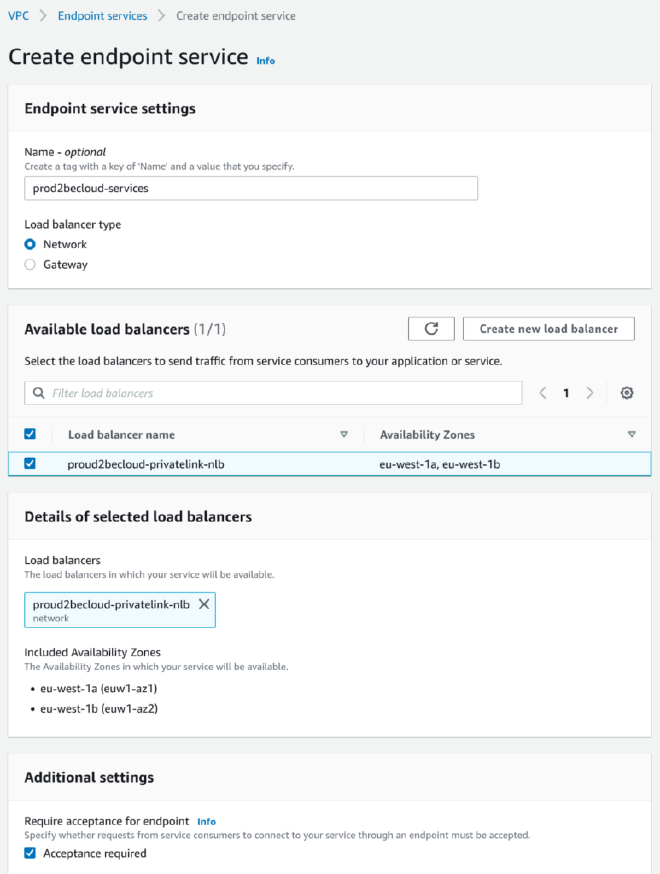Image resolution: width=660 pixels, height=874 pixels.
Task: Open table preferences via the gear icon
Action: tap(627, 393)
